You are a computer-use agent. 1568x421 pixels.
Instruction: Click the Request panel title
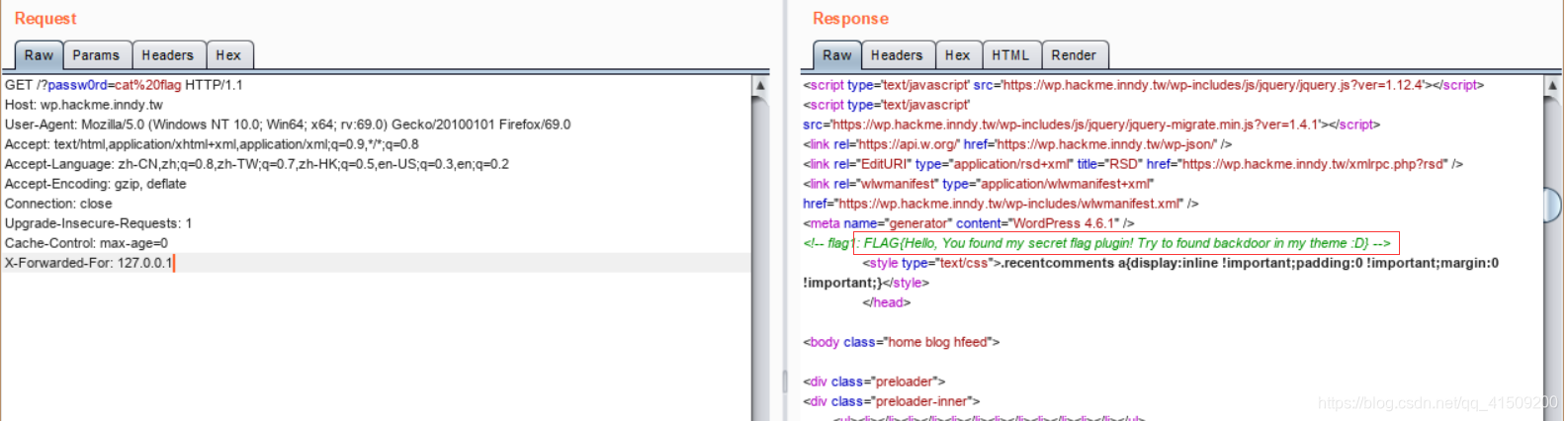[45, 19]
